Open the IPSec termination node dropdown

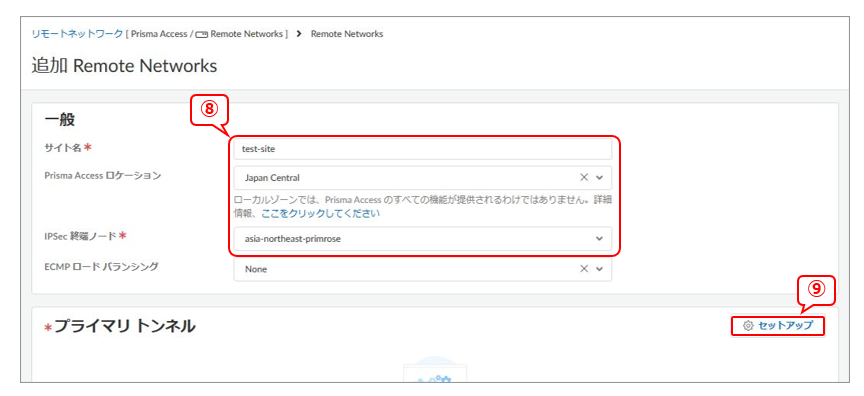[422, 239]
